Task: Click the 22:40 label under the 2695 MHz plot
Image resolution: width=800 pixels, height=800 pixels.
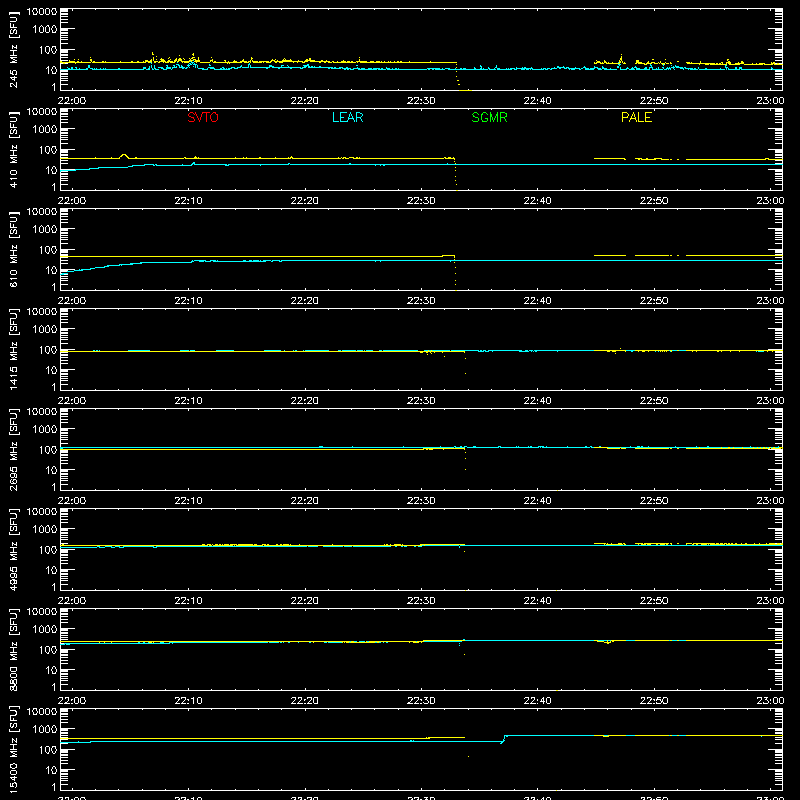Action: coord(537,501)
